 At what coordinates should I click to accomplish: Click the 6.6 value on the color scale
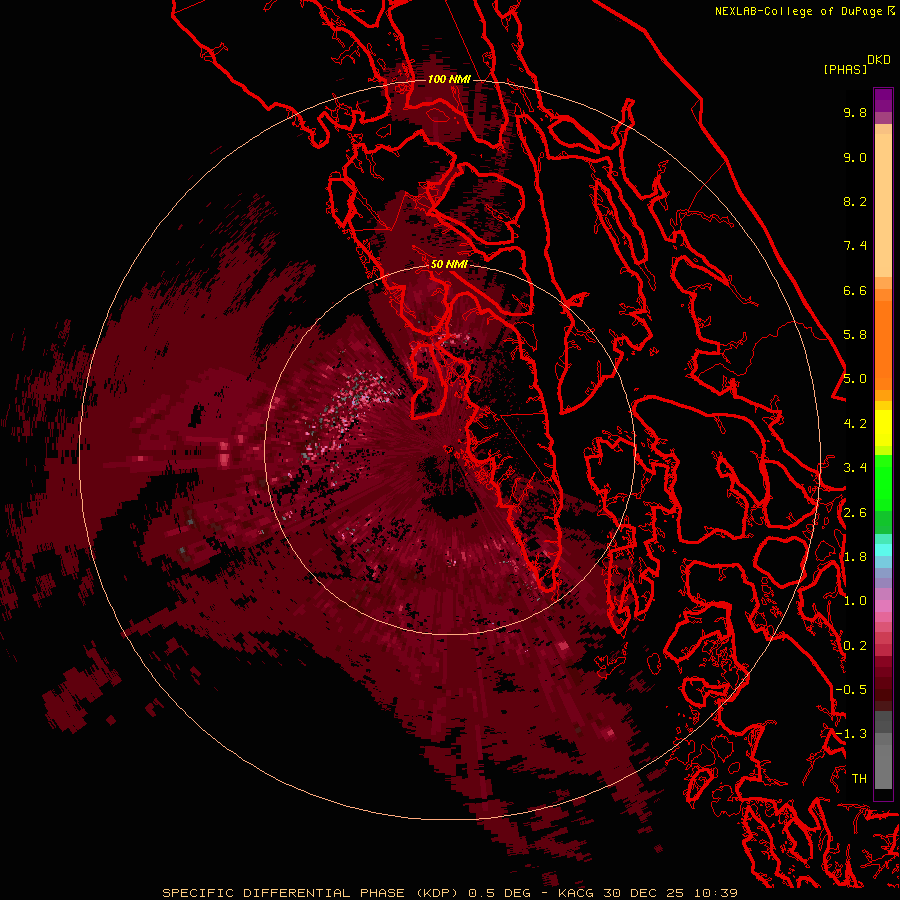click(x=855, y=290)
